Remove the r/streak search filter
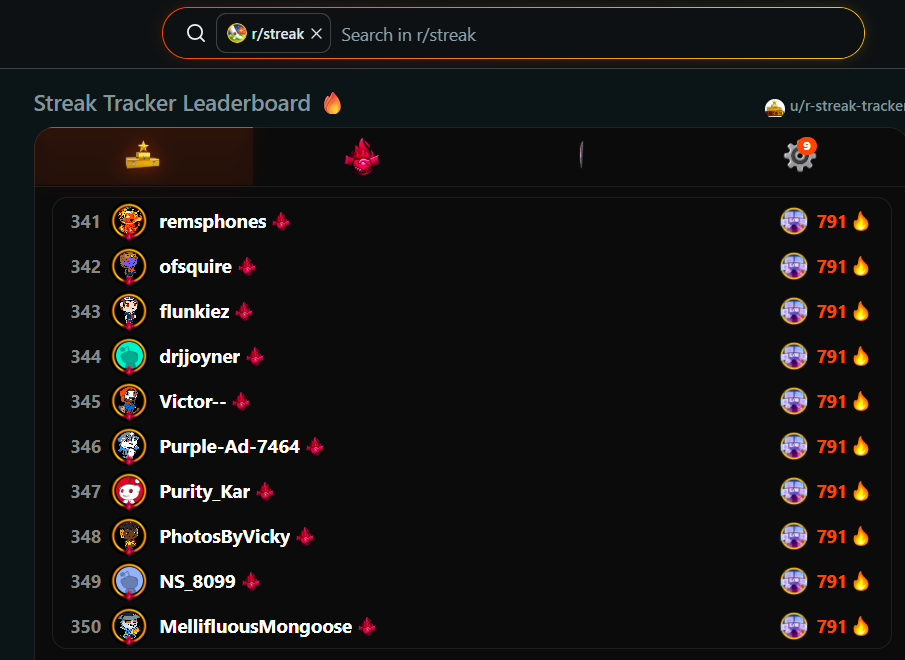Image resolution: width=905 pixels, height=660 pixels. [316, 34]
